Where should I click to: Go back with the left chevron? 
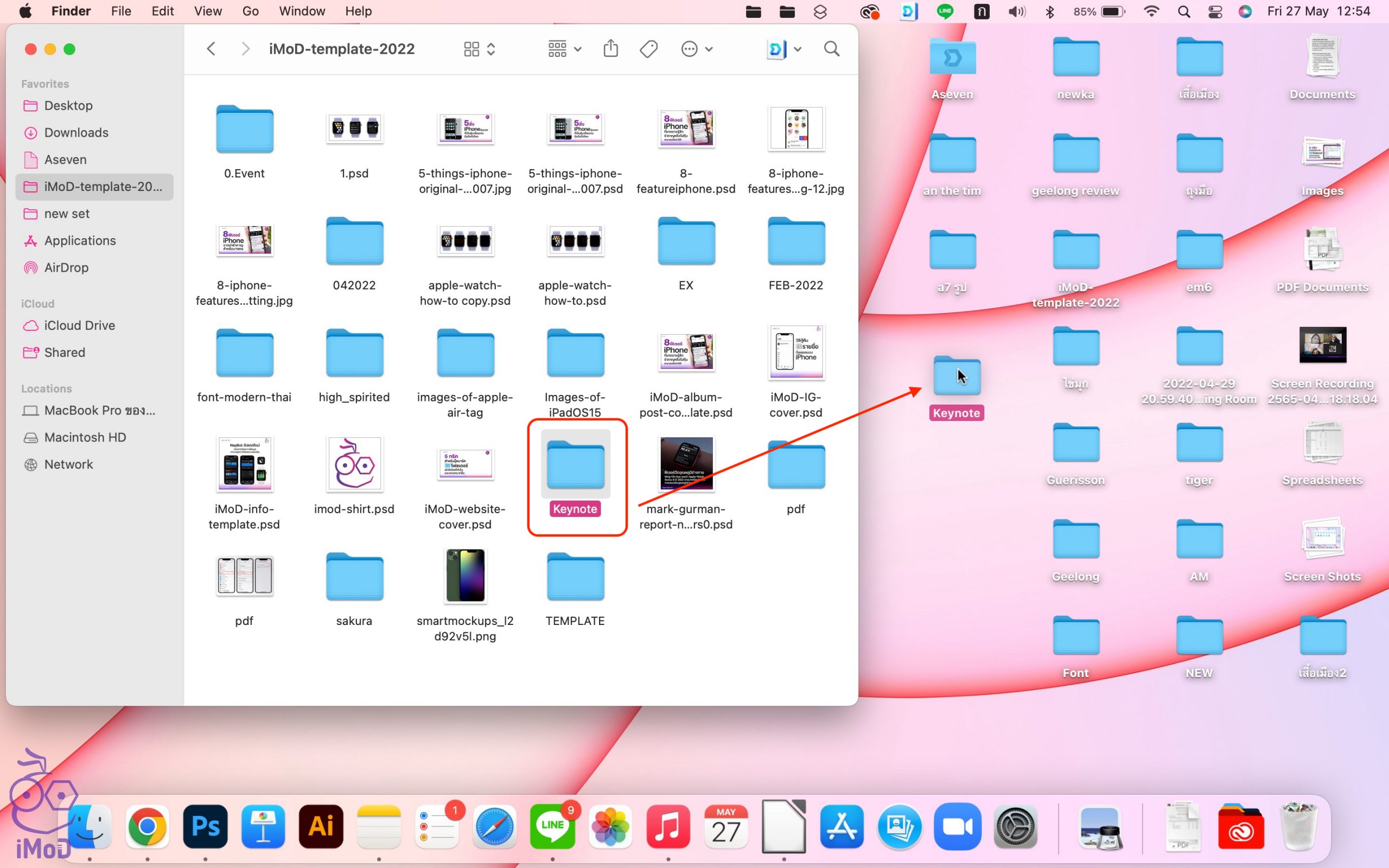coord(211,49)
